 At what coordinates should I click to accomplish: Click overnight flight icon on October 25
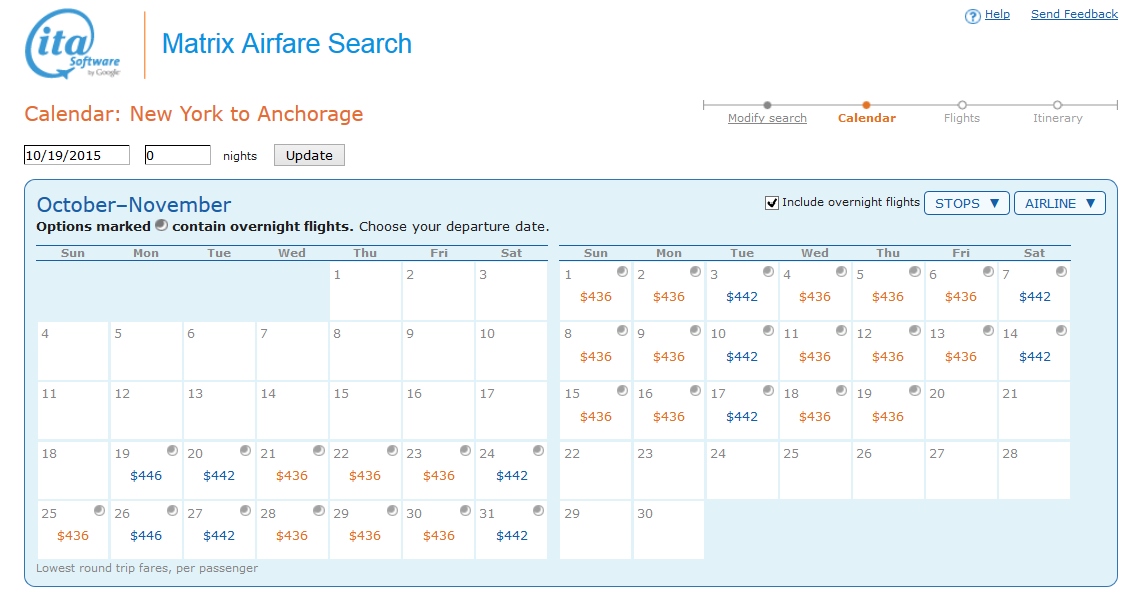tap(99, 511)
